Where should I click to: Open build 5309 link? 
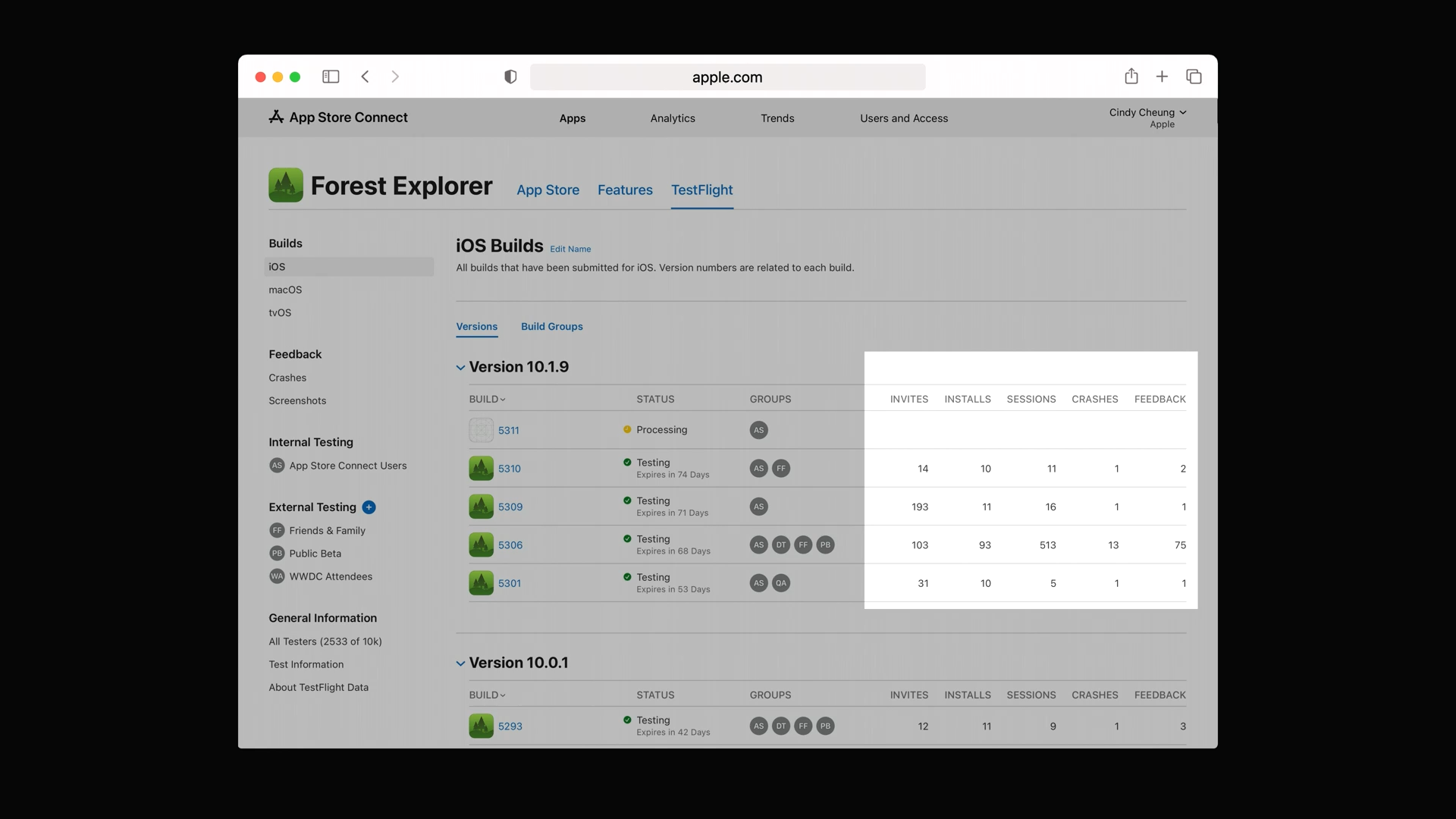(510, 507)
